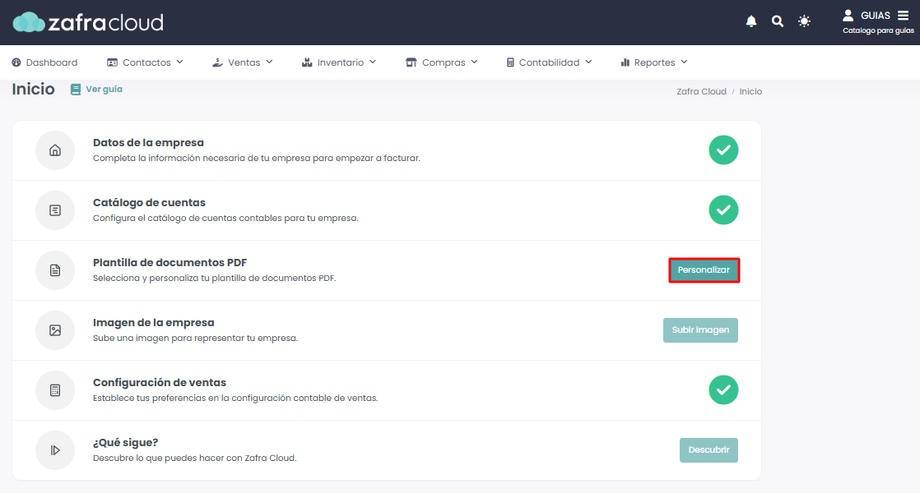Screen dimensions: 920x493
Task: Click the Dashboard gauge icon
Action: (x=16, y=62)
